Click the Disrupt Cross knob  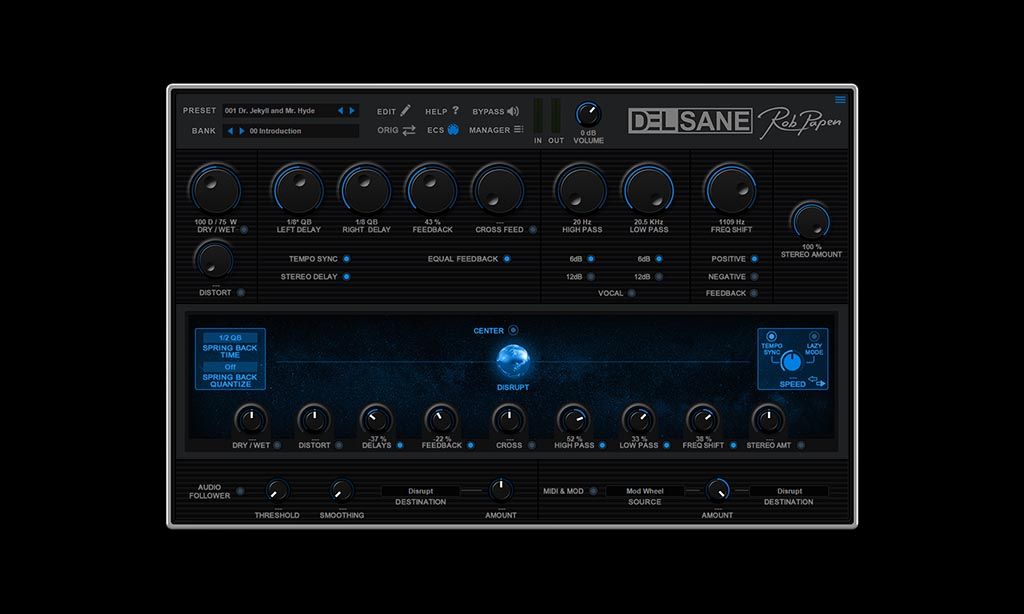coord(509,419)
